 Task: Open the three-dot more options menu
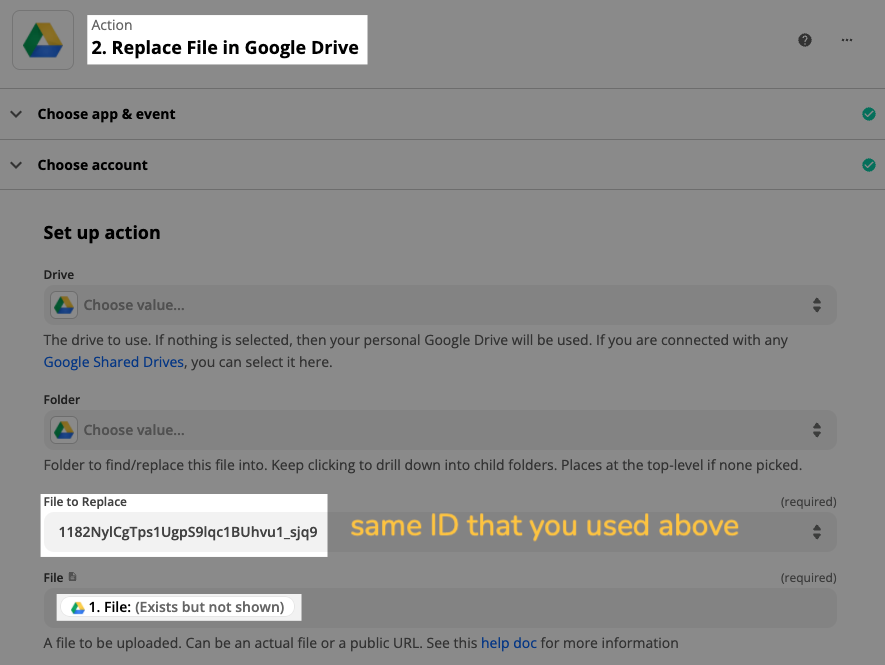pyautogui.click(x=847, y=40)
